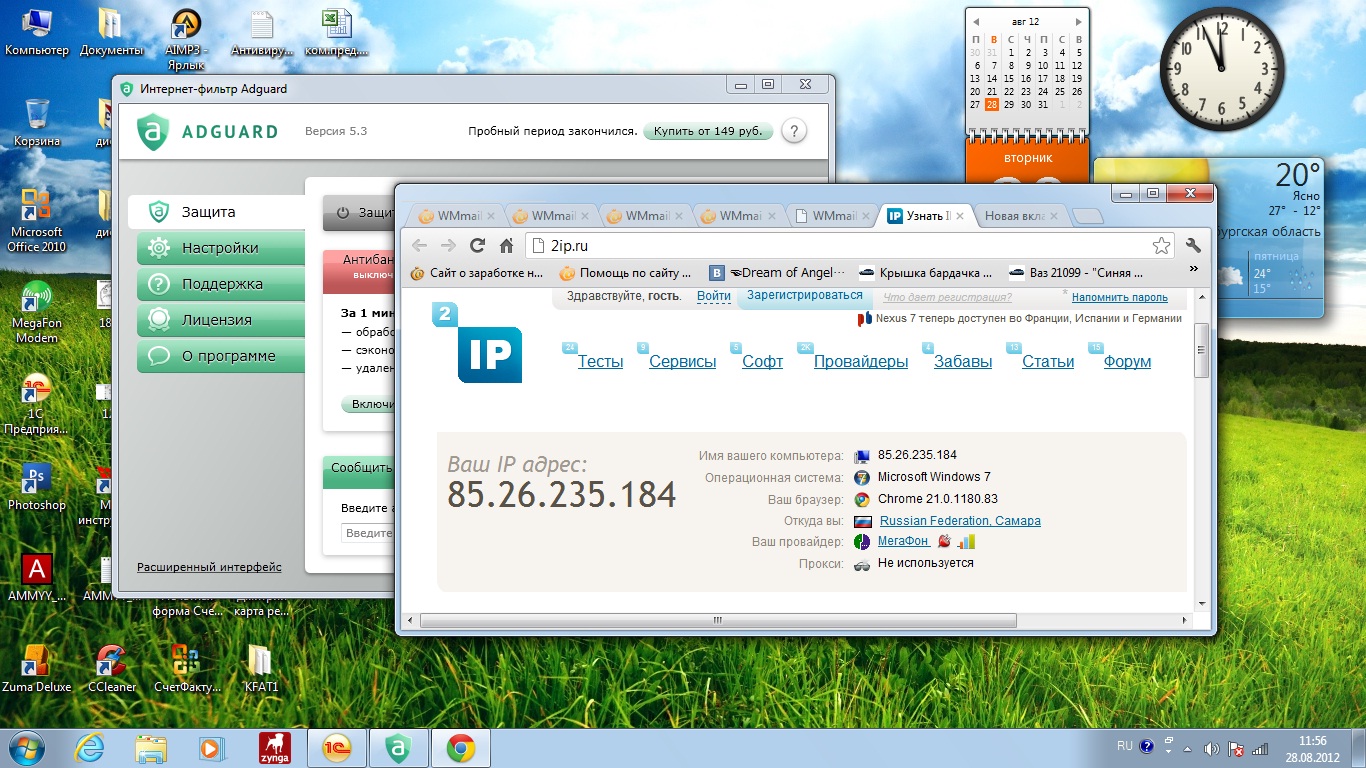The image size is (1366, 768).
Task: Open Тесты section on 2ip
Action: [600, 362]
